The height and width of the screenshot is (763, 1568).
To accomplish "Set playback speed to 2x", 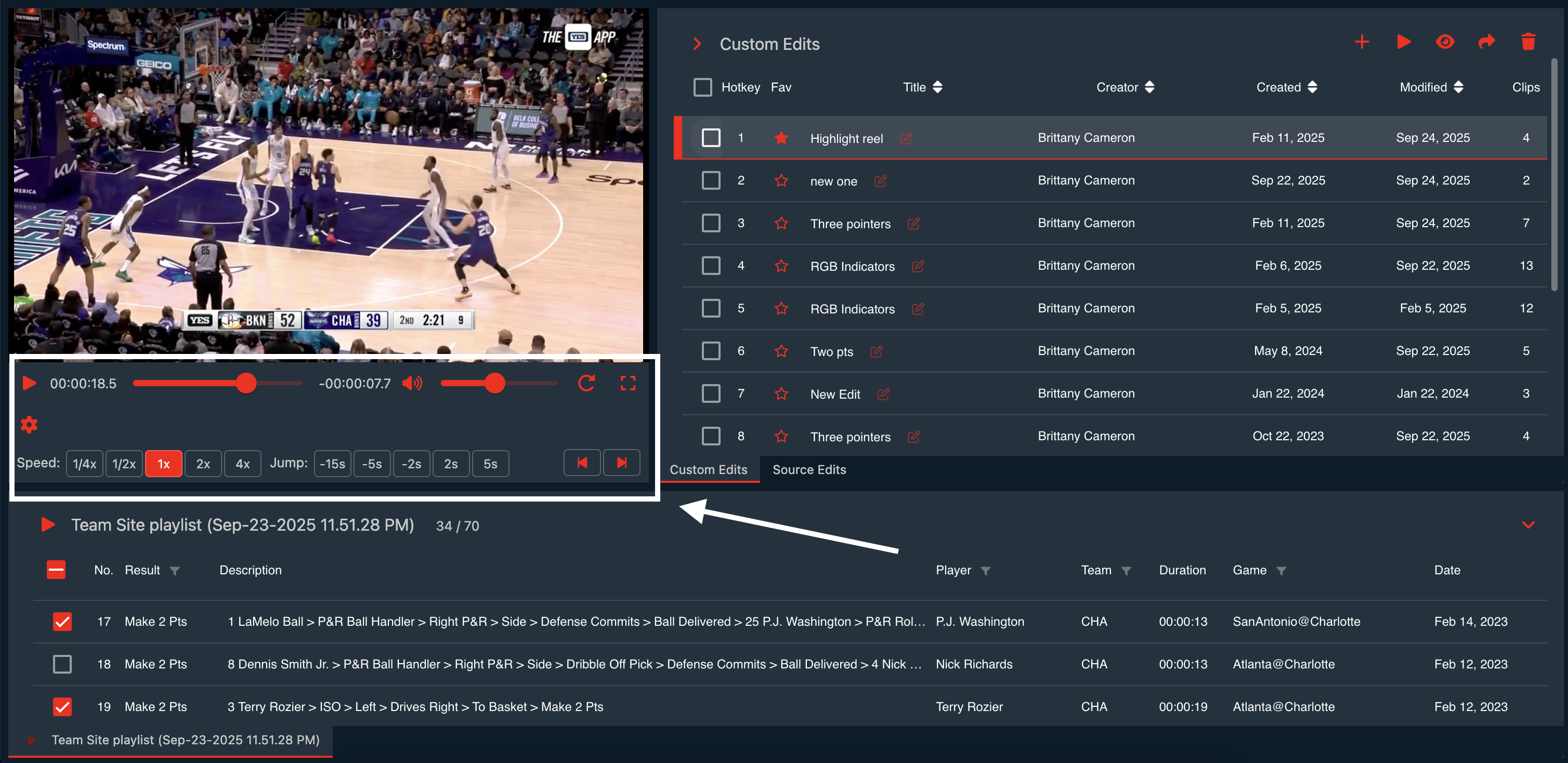I will 203,464.
